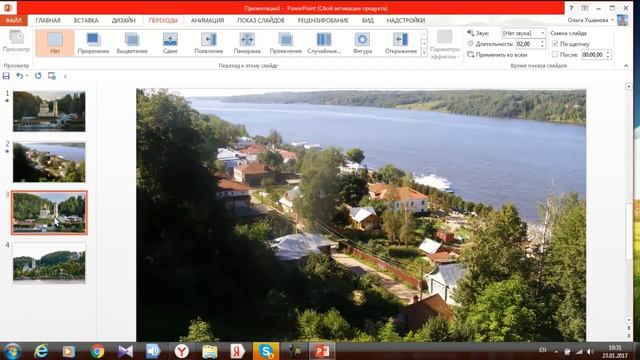Open Yandex browser from taskbar
640x360 pixels.
pos(182,351)
